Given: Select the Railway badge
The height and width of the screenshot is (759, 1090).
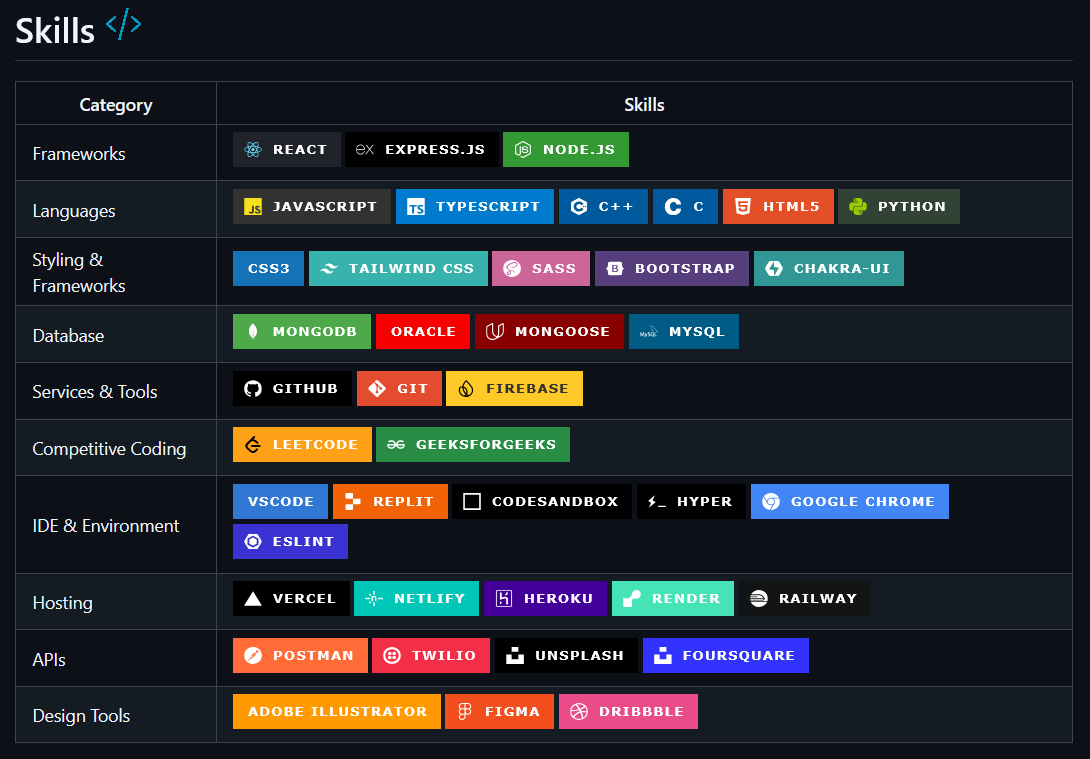Looking at the screenshot, I should (x=805, y=598).
